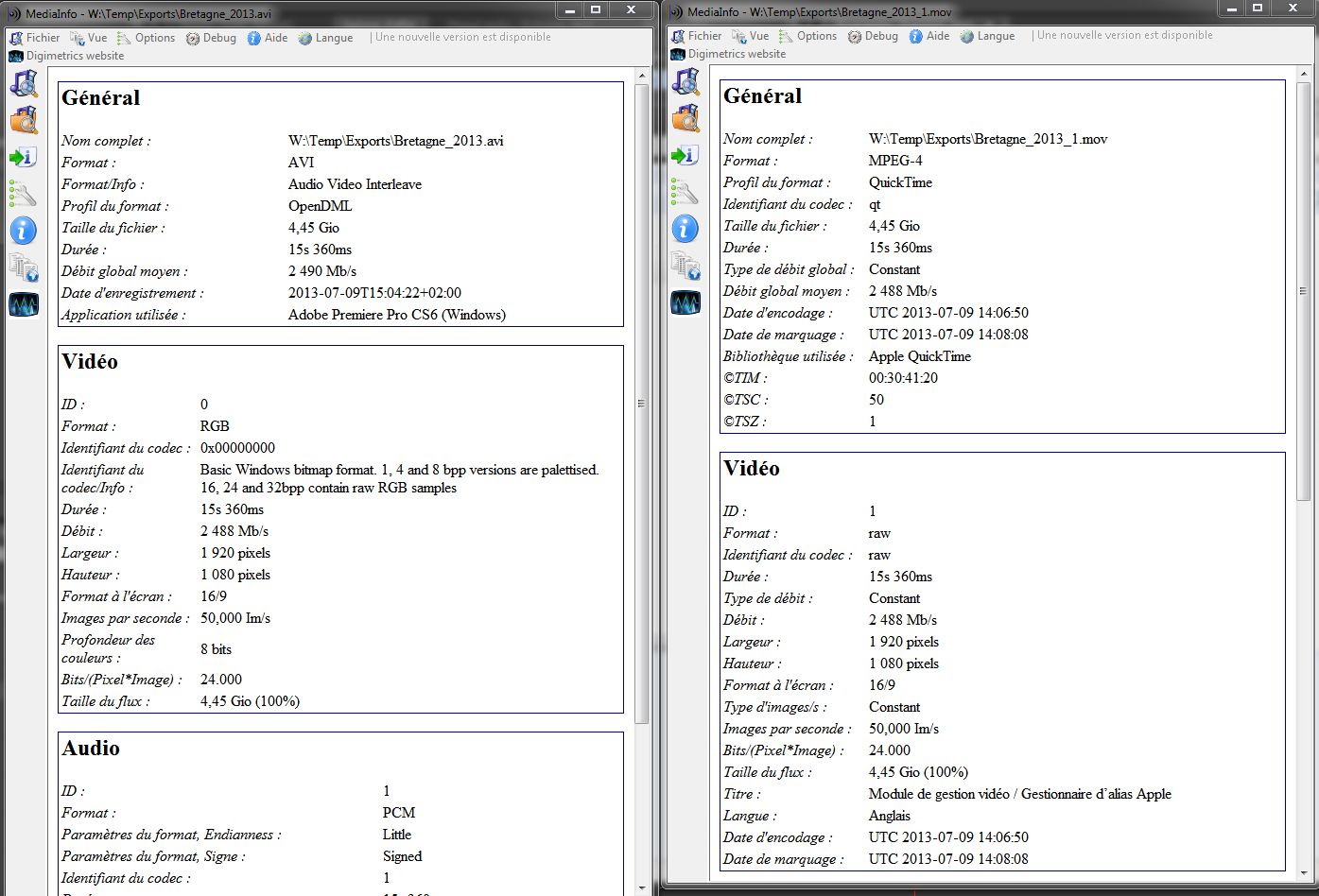Open folder icon in left MediaInfo sidebar
Viewport: 1319px width, 896px height.
point(24,120)
